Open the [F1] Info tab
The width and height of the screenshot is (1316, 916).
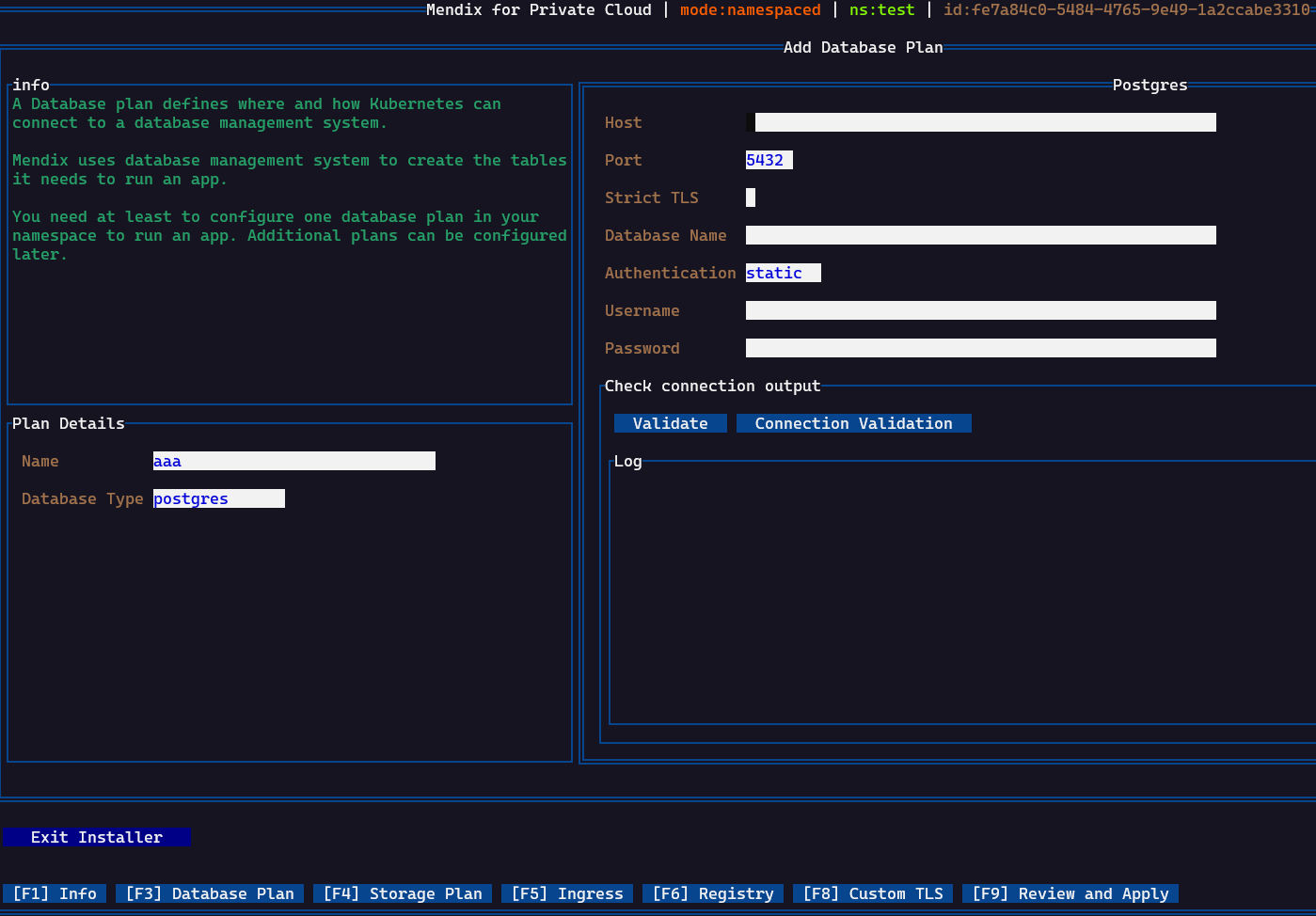(55, 893)
